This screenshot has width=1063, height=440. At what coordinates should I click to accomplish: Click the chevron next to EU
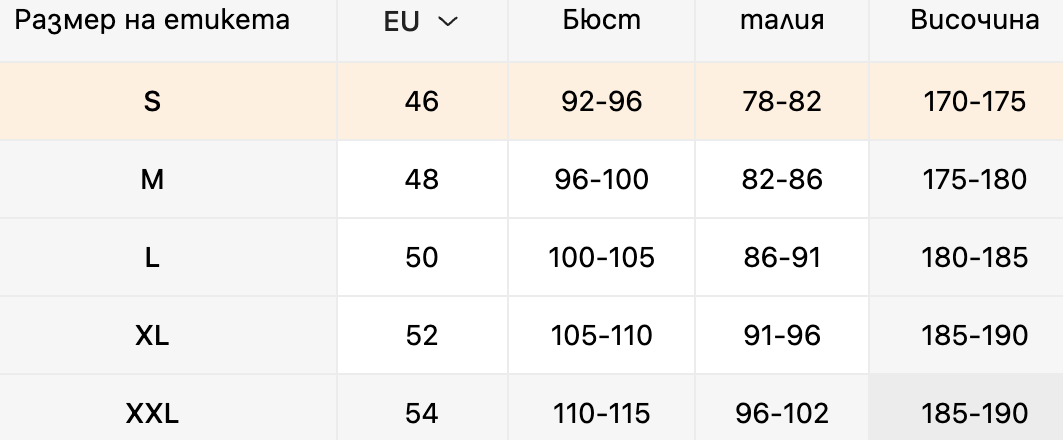448,22
